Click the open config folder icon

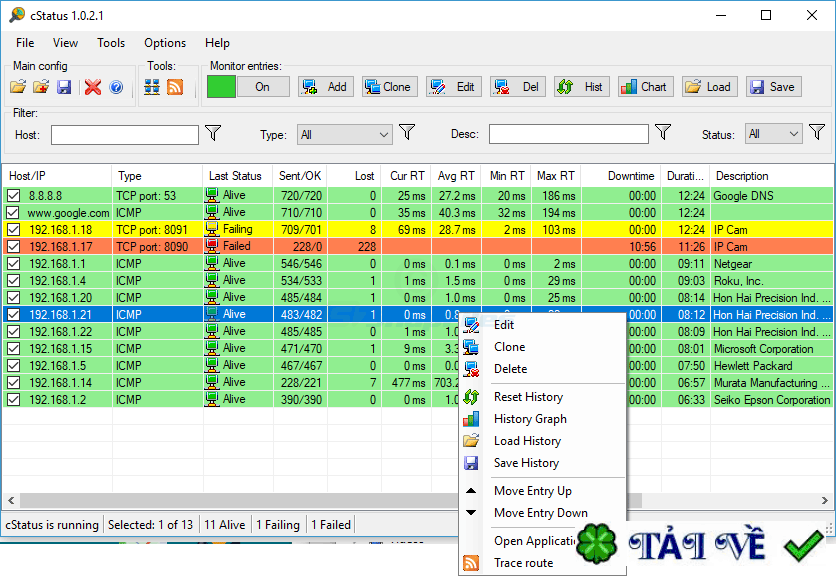(x=18, y=87)
